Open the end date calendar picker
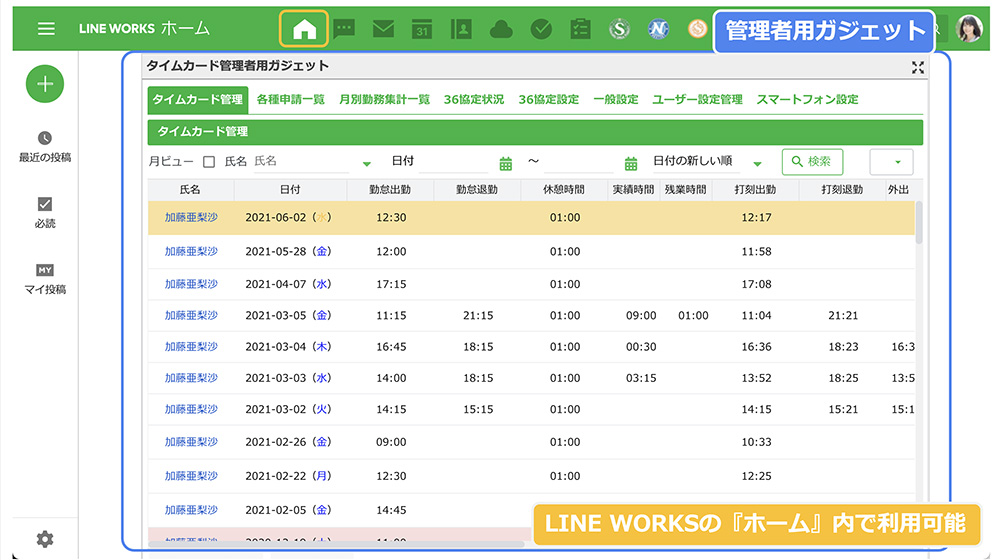 pos(631,164)
